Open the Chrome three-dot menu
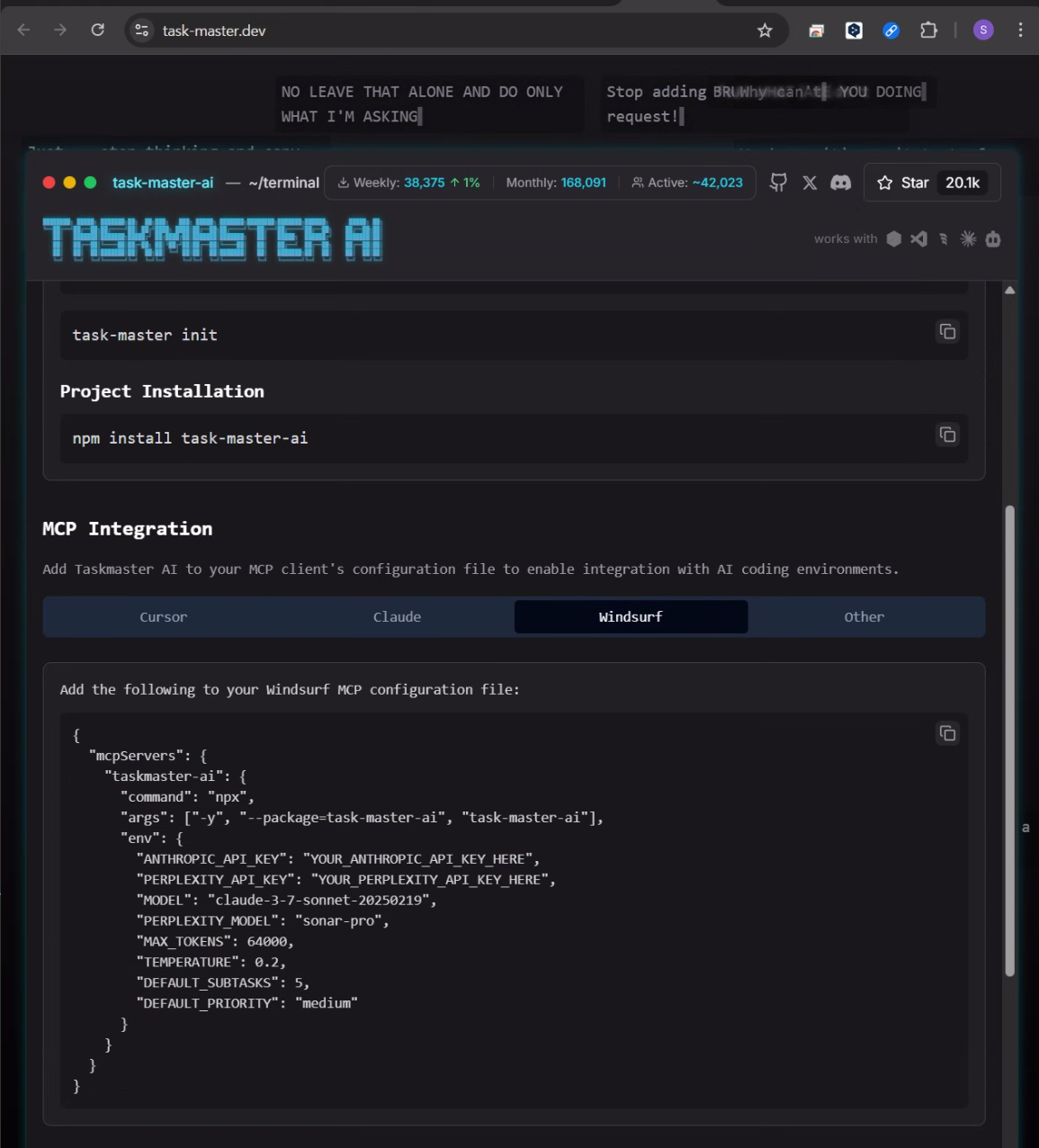 (x=1020, y=31)
